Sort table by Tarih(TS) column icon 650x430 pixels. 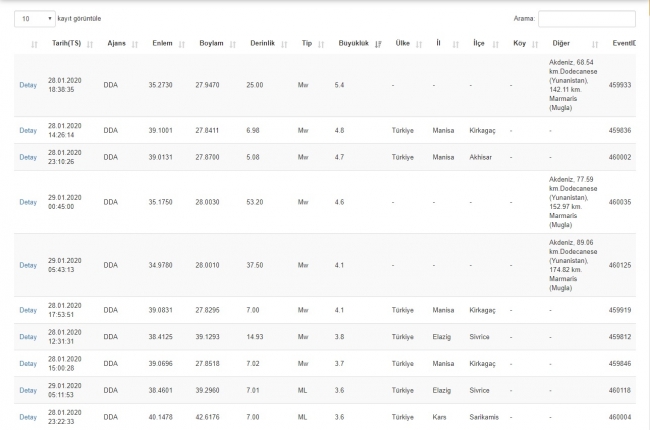90,44
